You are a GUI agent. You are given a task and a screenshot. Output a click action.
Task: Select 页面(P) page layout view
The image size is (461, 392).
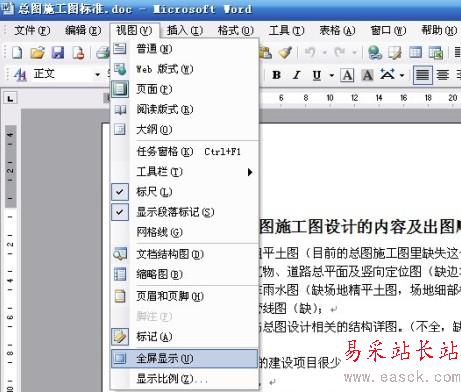(x=184, y=89)
